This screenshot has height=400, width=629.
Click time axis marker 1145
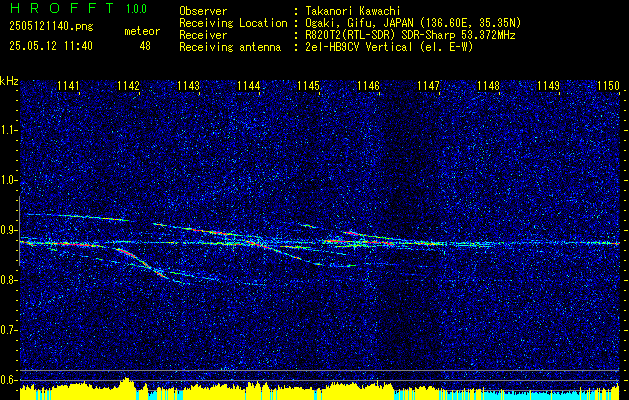click(x=309, y=86)
